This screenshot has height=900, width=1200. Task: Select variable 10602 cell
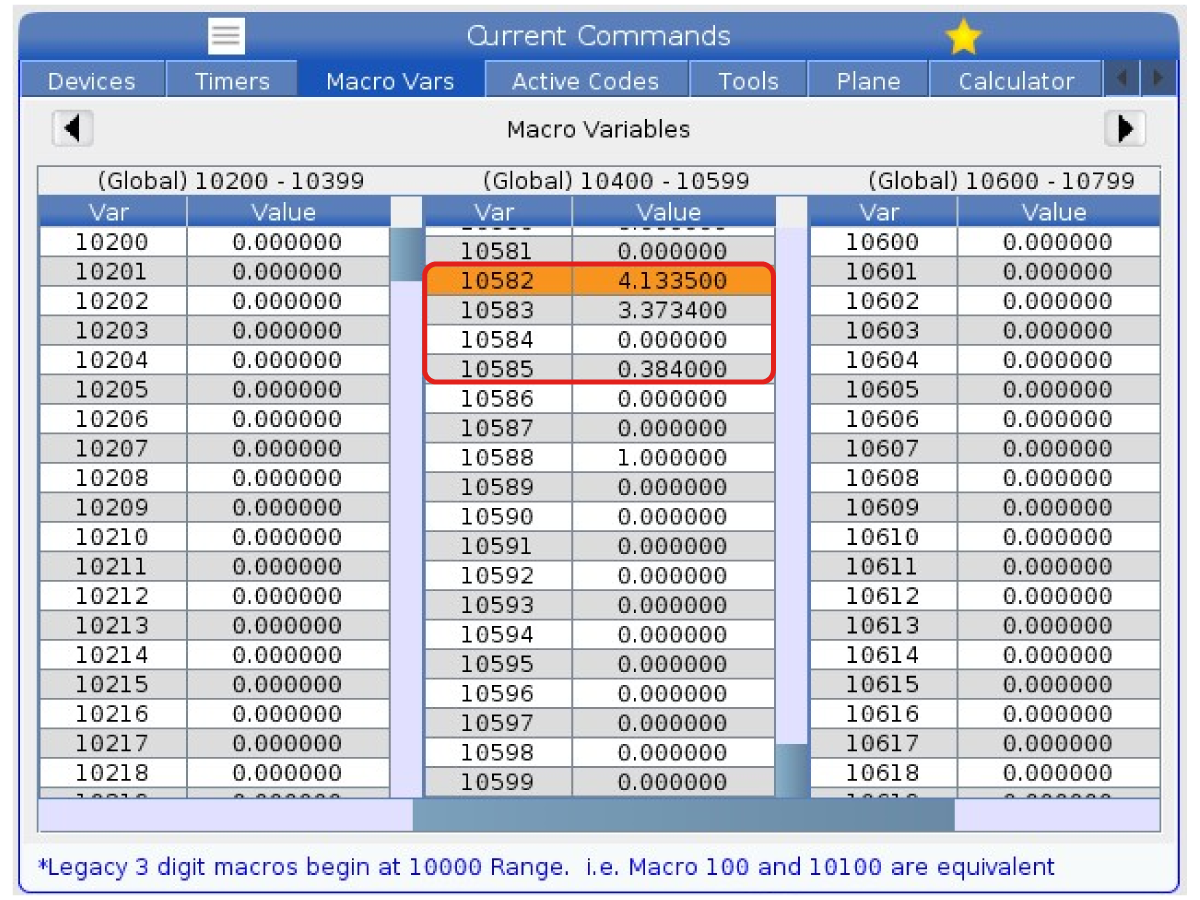tap(883, 301)
